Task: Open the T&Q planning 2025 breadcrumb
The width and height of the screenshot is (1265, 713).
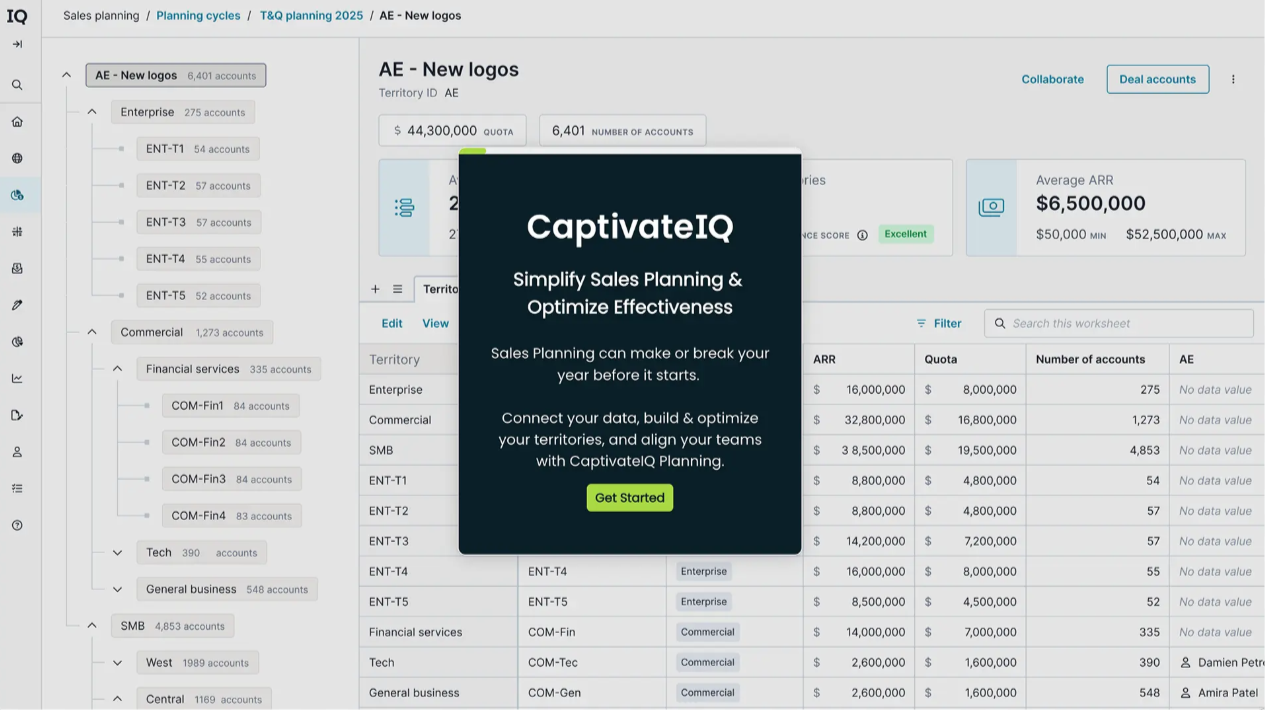Action: [311, 16]
